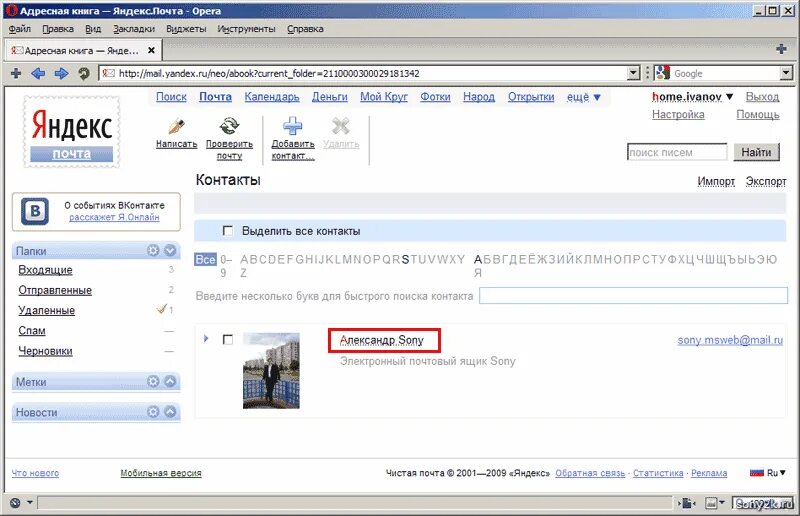Viewport: 800px width, 516px height.
Task: Click the Google search engine icon
Action: 662,73
